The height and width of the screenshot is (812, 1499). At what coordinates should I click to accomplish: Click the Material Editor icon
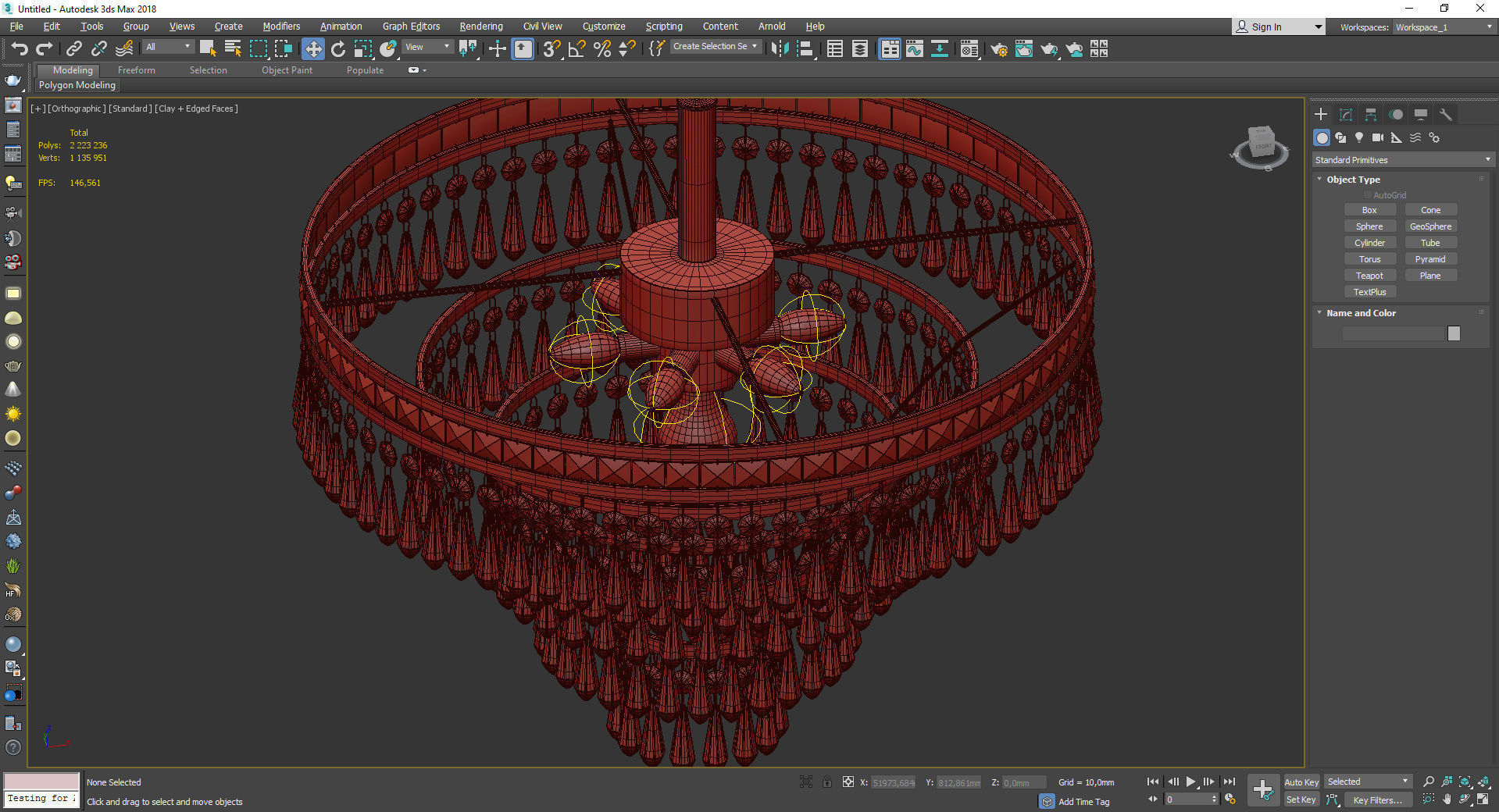coord(969,49)
